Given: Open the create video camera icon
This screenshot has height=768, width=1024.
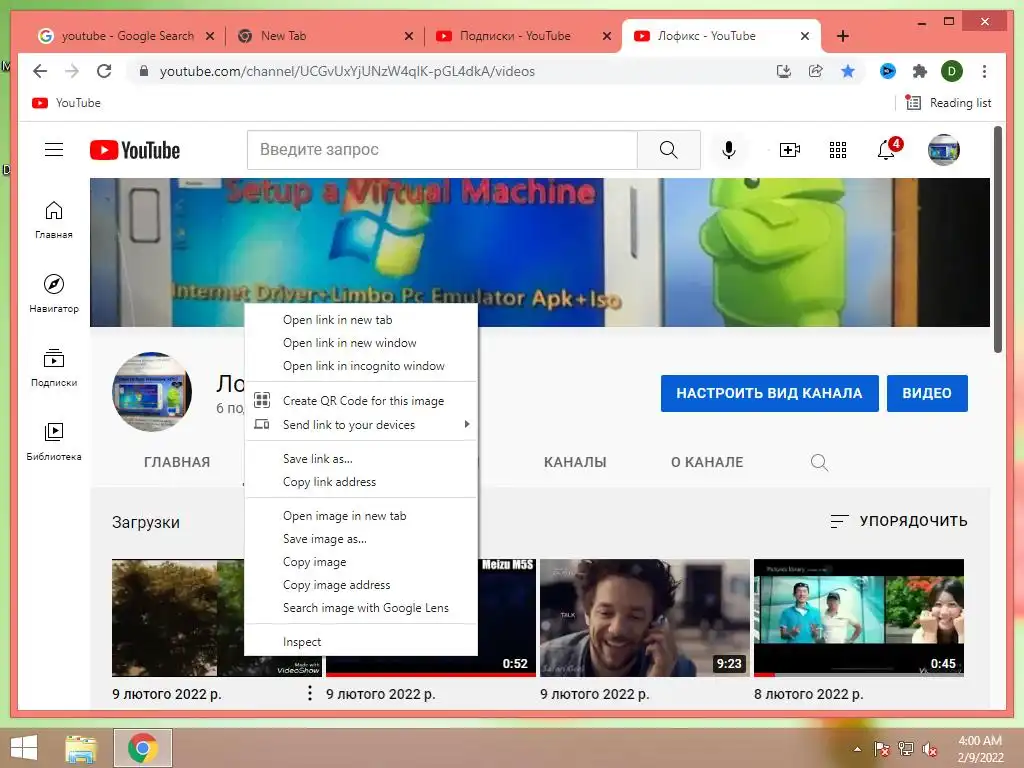Looking at the screenshot, I should pyautogui.click(x=790, y=150).
